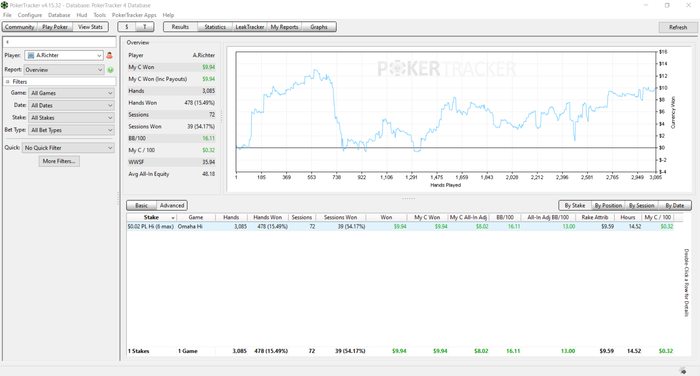This screenshot has height=376, width=700.
Task: Sort by the Won column header
Action: 387,217
